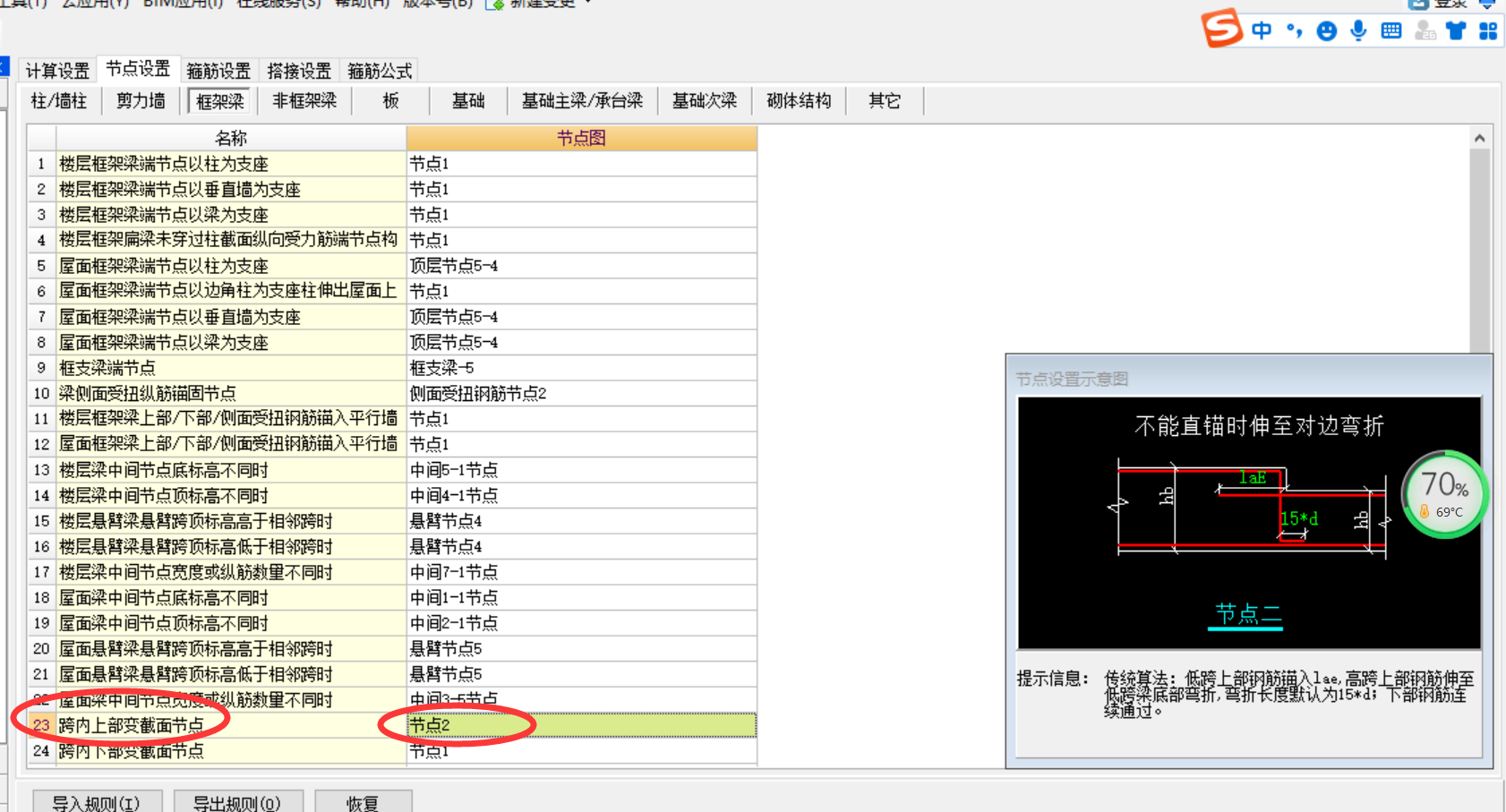1506x812 pixels.
Task: Select 柱/墙柱 component category
Action: point(59,101)
